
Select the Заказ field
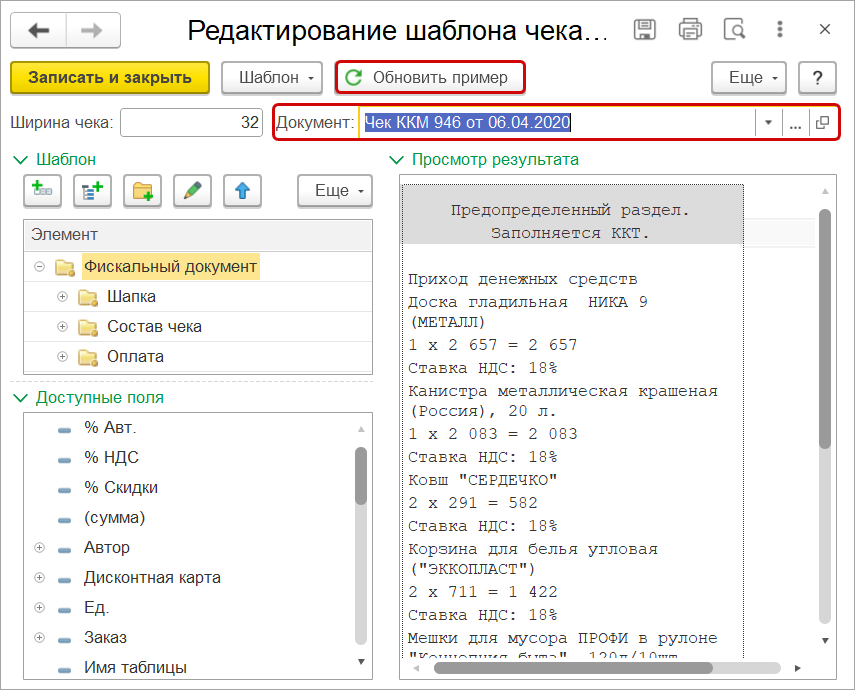coord(105,638)
